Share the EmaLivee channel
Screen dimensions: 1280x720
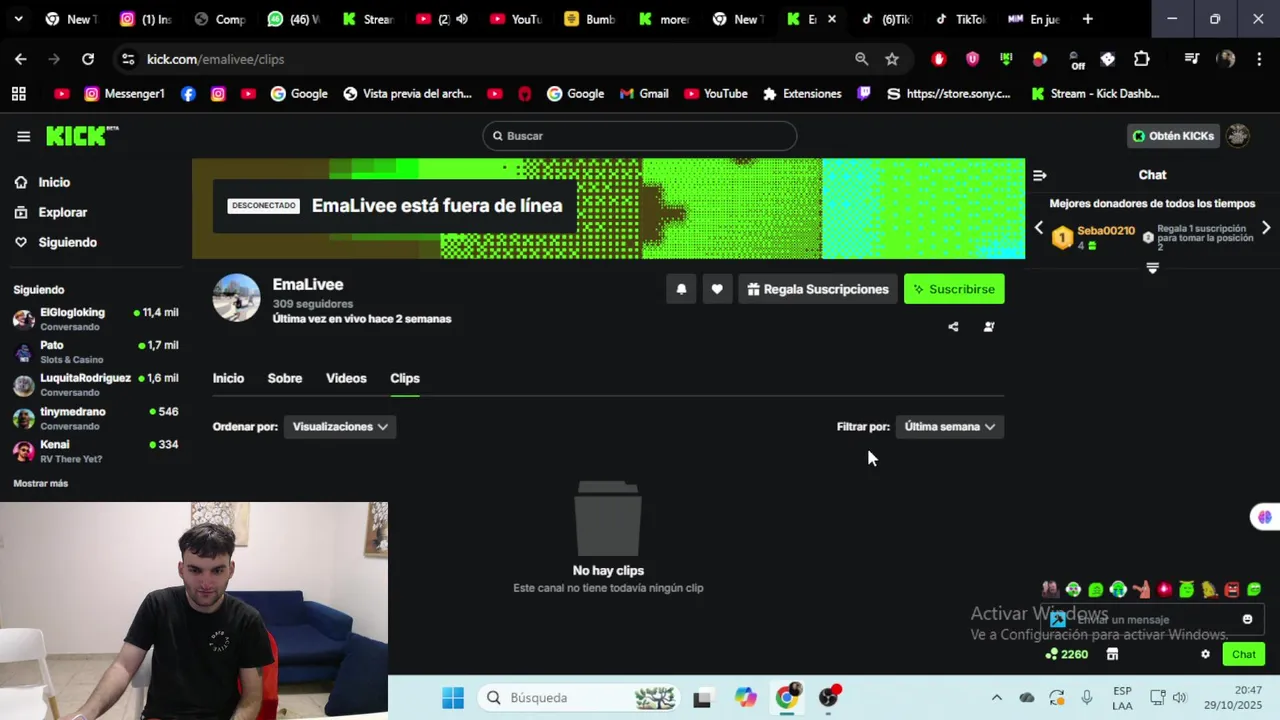(953, 327)
